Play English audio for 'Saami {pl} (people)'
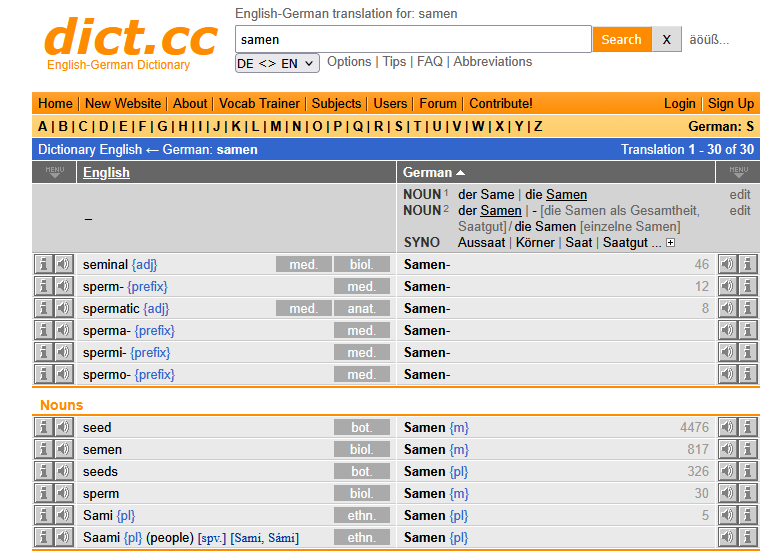Viewport: 772px width, 559px height. pos(64,537)
